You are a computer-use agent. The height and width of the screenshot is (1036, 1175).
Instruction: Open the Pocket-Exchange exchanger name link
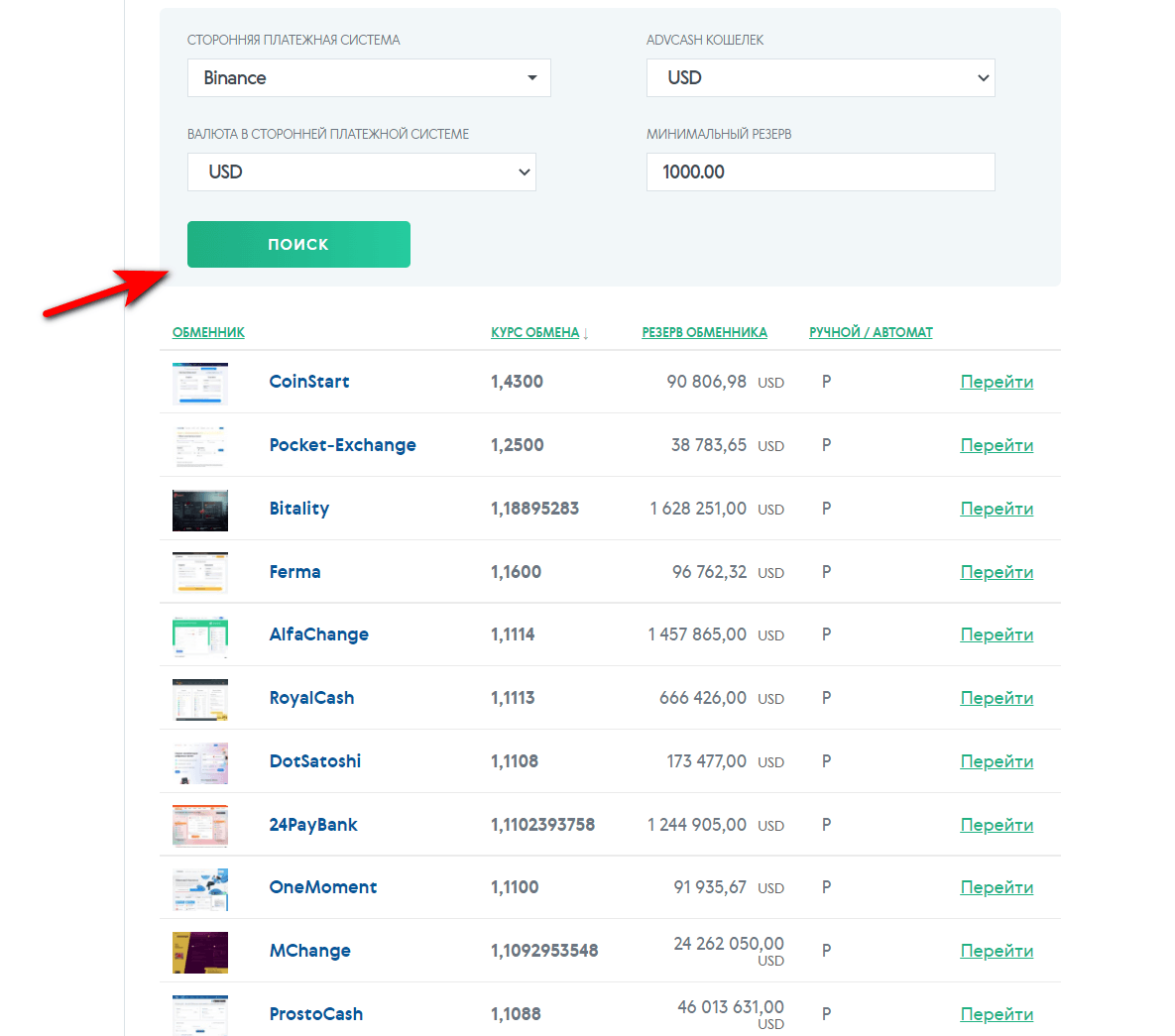point(342,445)
